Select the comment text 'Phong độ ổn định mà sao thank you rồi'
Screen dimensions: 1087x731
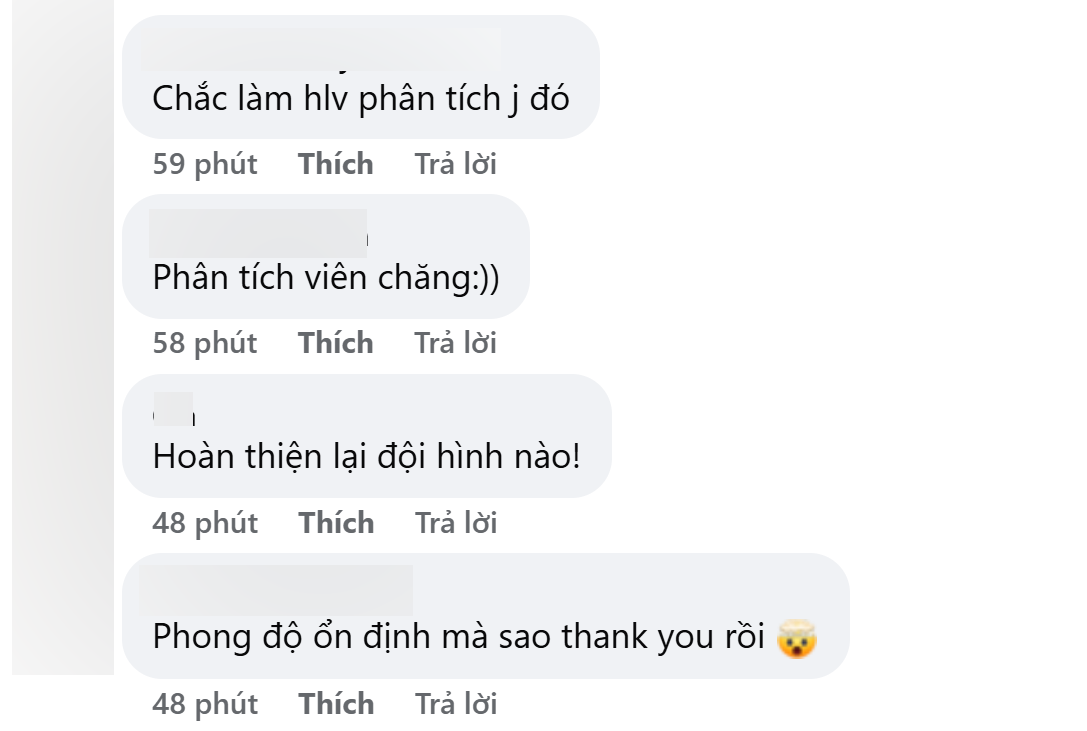pyautogui.click(x=460, y=636)
